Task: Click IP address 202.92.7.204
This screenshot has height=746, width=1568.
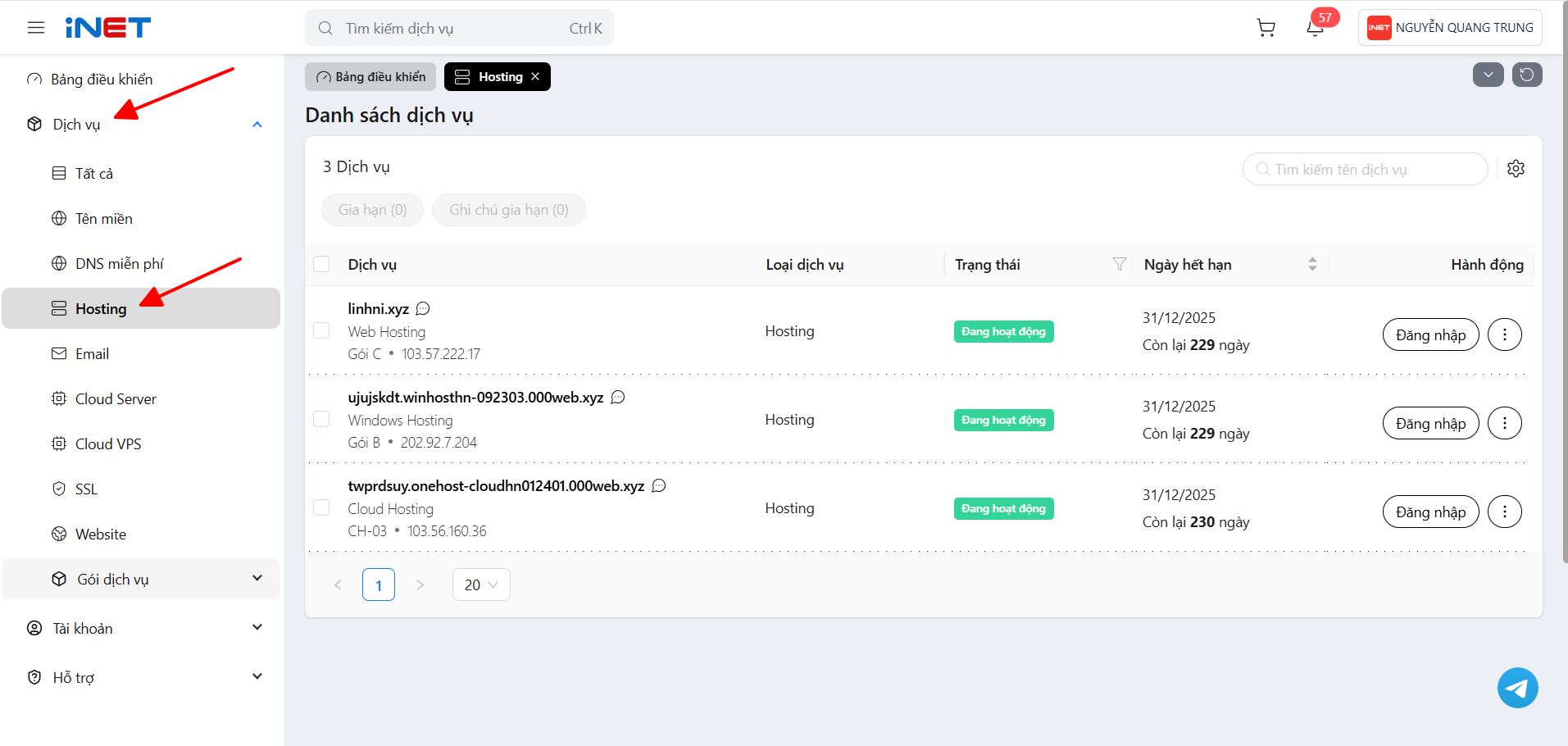Action: pyautogui.click(x=439, y=443)
